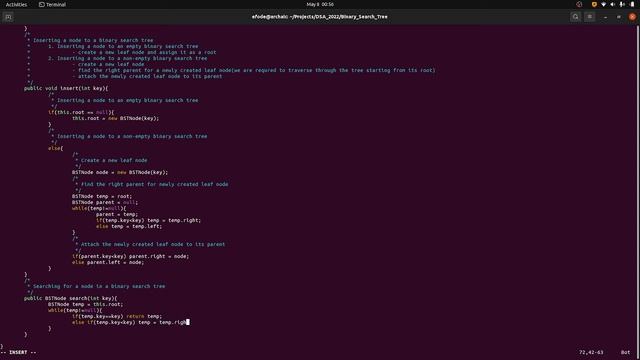Open a new terminal tab
Screen dimensions: 640x360
8,17
